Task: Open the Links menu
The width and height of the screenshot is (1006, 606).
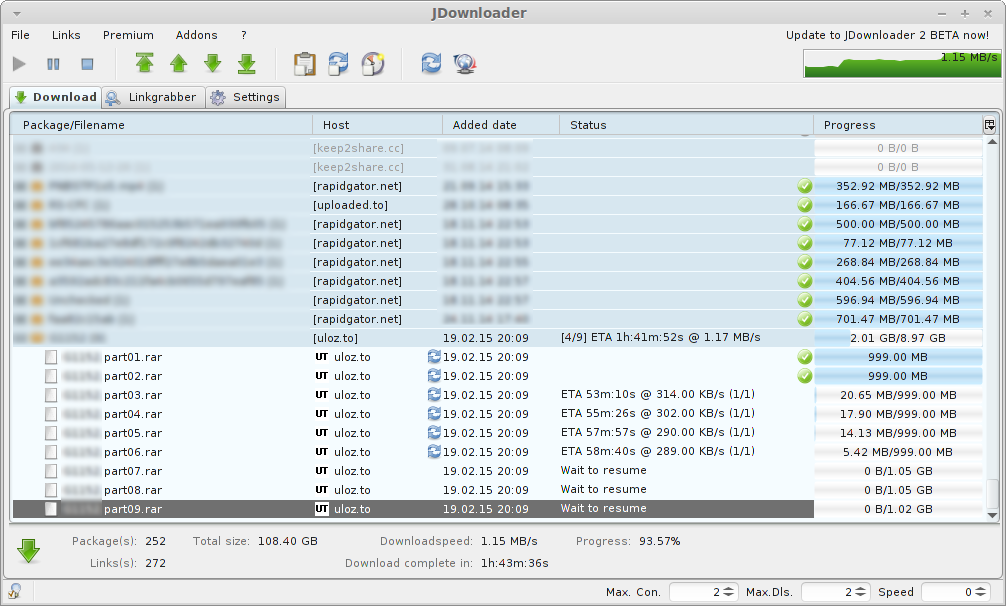Action: [x=66, y=35]
